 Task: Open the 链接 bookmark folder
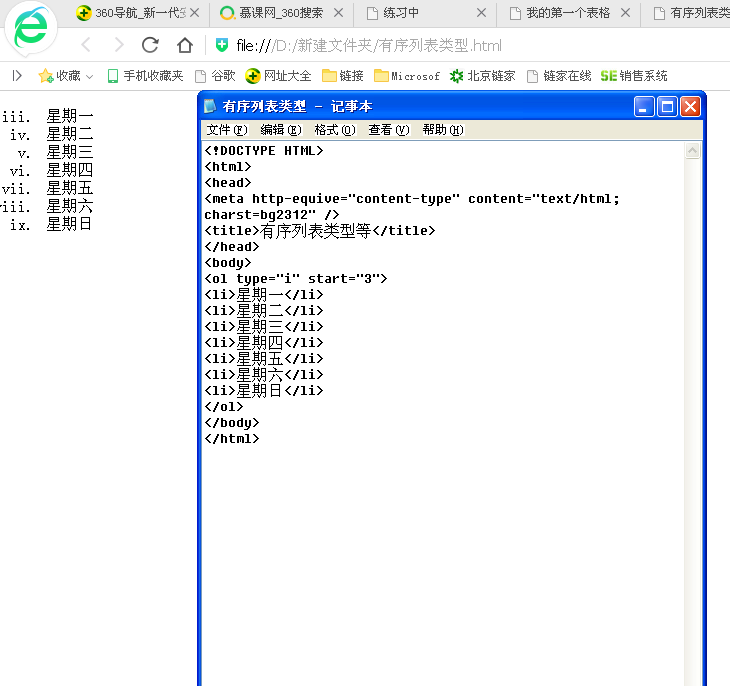click(x=343, y=75)
